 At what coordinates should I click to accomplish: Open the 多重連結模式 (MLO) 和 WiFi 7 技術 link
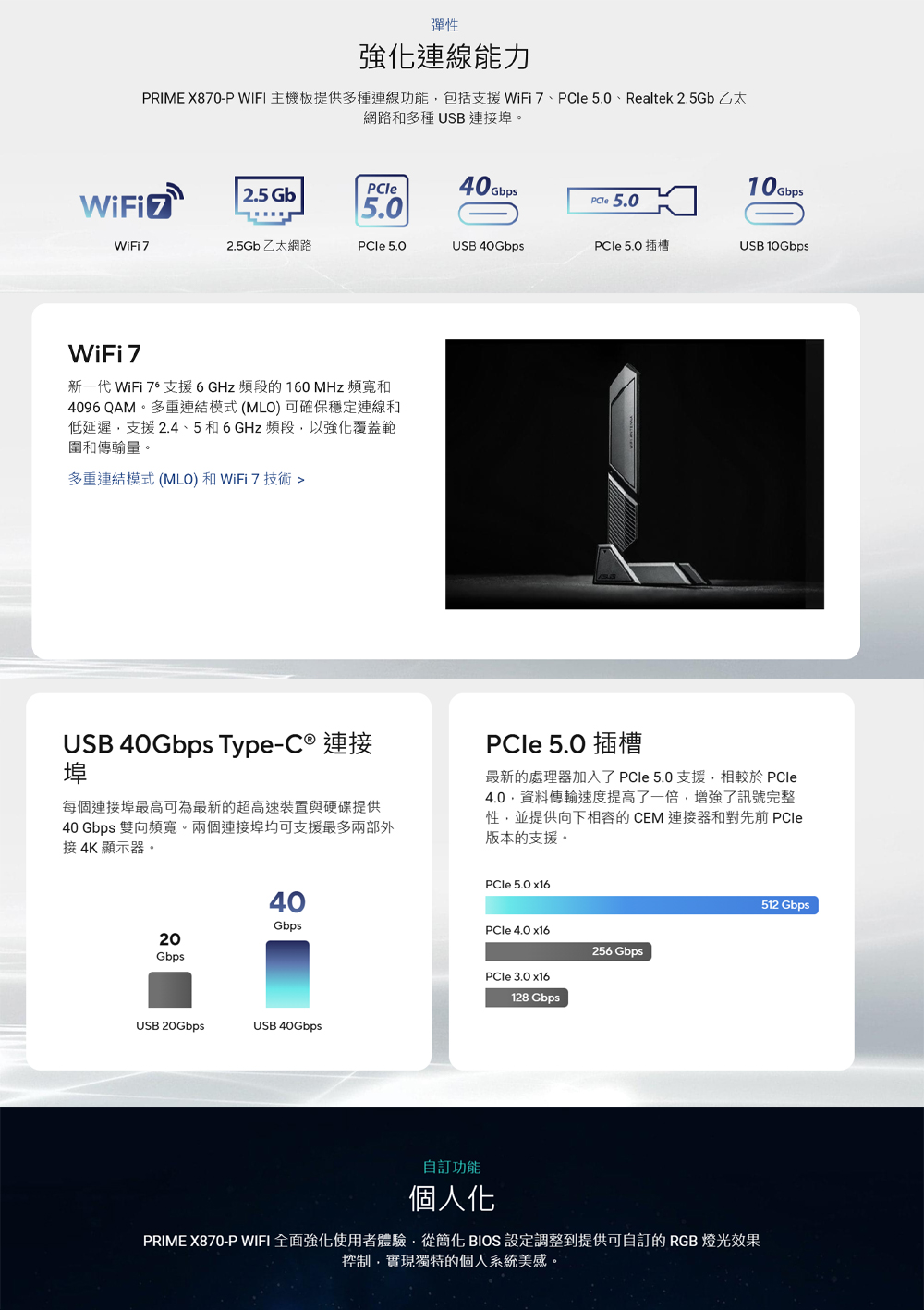coord(179,479)
